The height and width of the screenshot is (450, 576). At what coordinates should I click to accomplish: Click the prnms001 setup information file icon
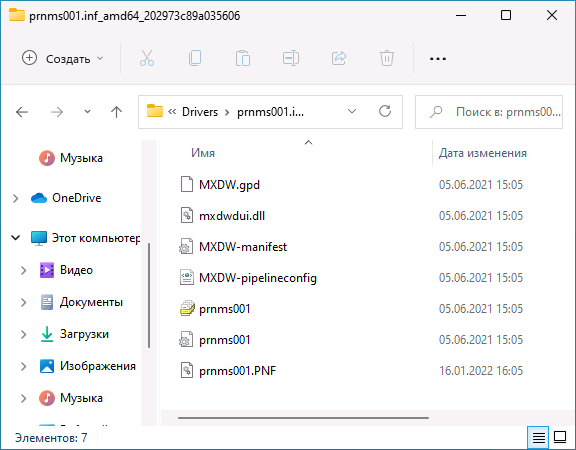point(187,309)
